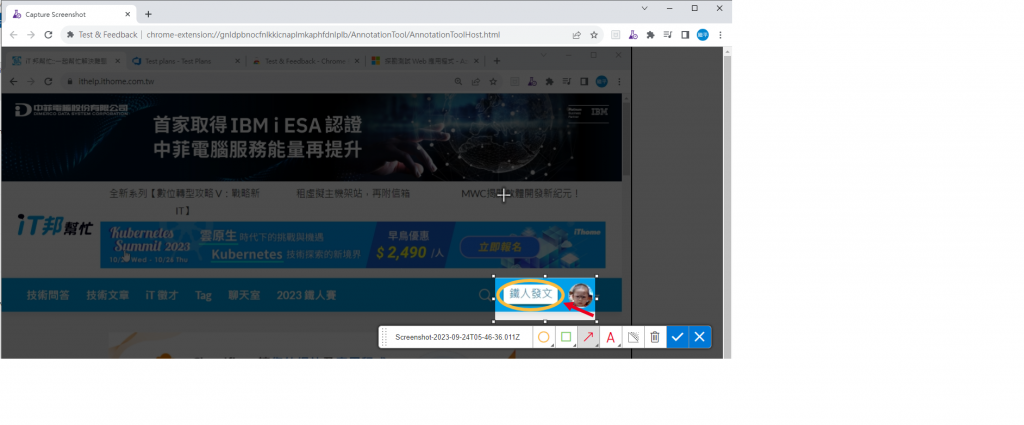Screen dimensions: 1024x425
Task: Reload the Capture Screenshot page
Action: pyautogui.click(x=48, y=35)
